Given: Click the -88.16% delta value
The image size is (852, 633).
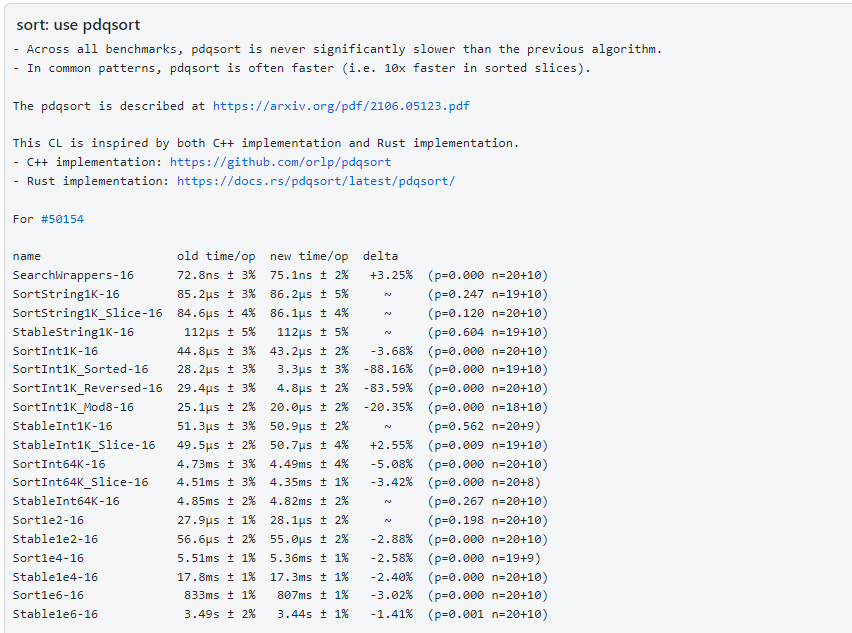Looking at the screenshot, I should [387, 369].
